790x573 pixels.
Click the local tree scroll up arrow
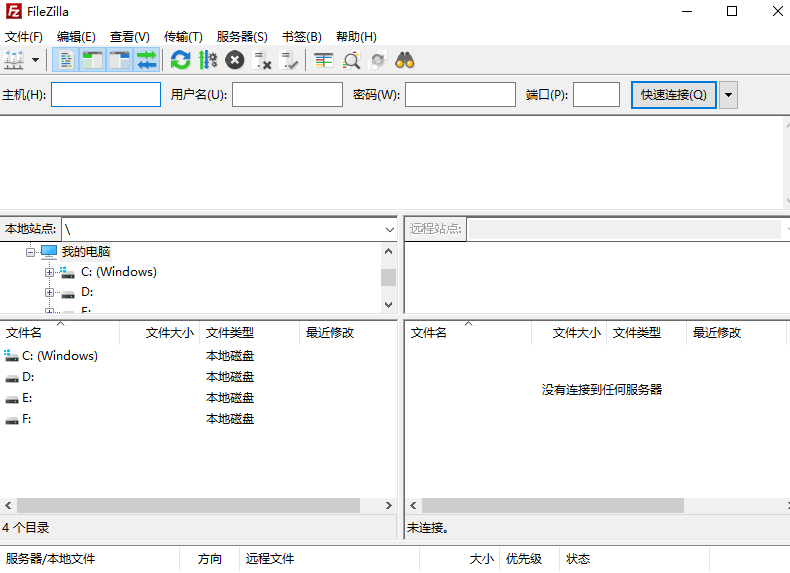click(388, 251)
